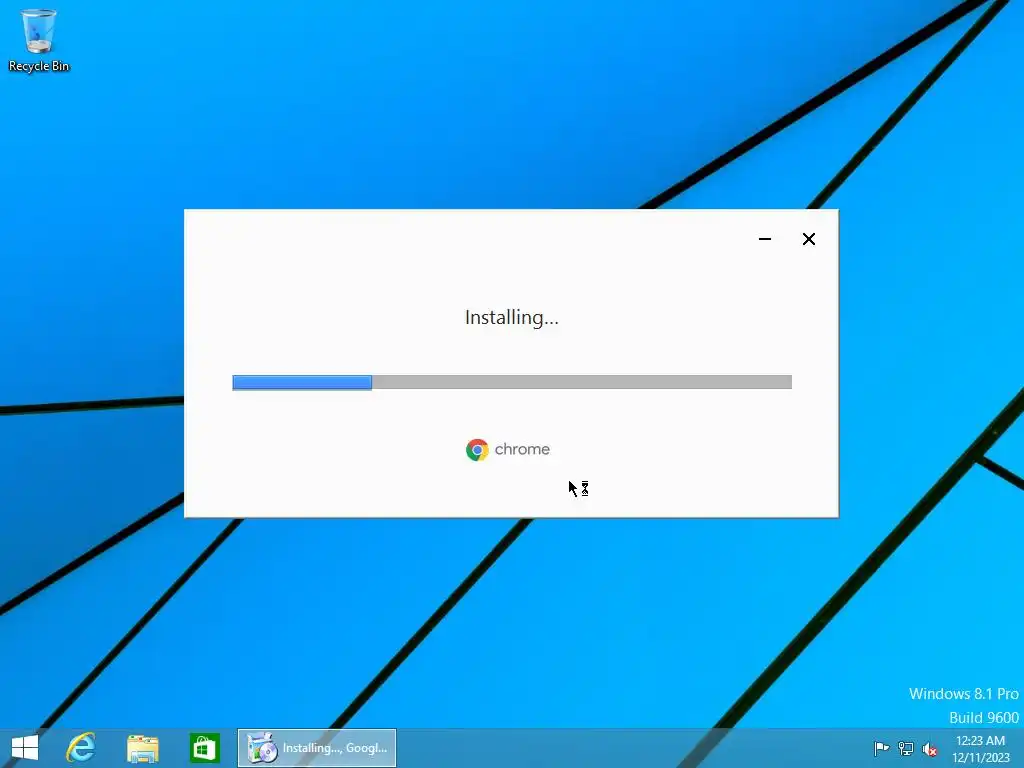
Task: Click the Action Center flag icon
Action: [x=881, y=748]
